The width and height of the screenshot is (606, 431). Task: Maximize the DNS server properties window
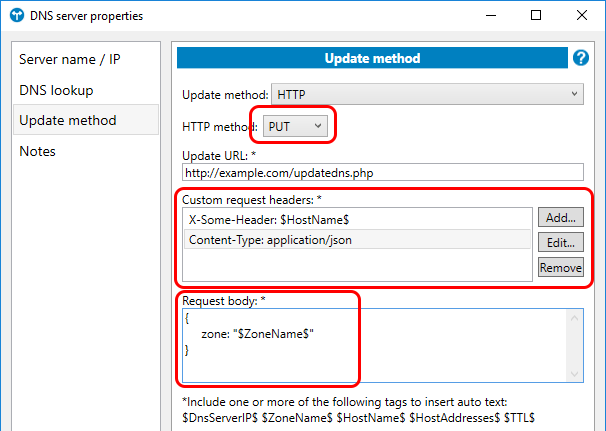tap(536, 16)
